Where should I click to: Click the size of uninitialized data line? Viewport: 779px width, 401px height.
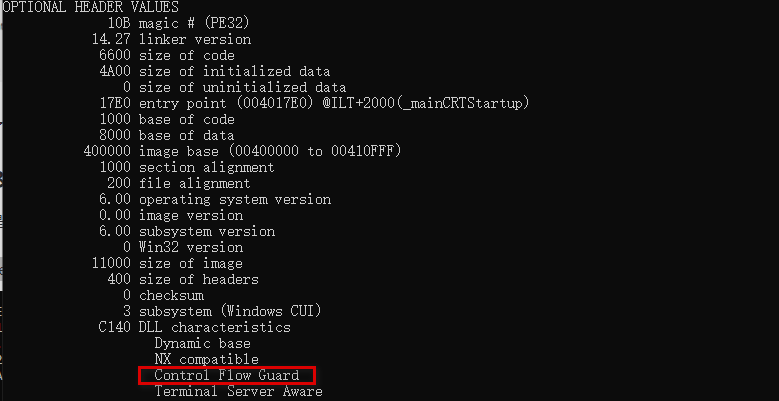[242, 87]
